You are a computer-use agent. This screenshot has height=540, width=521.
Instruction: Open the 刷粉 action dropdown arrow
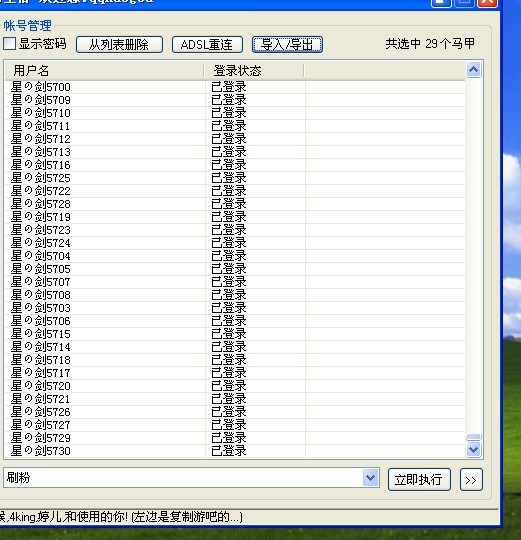pyautogui.click(x=371, y=478)
